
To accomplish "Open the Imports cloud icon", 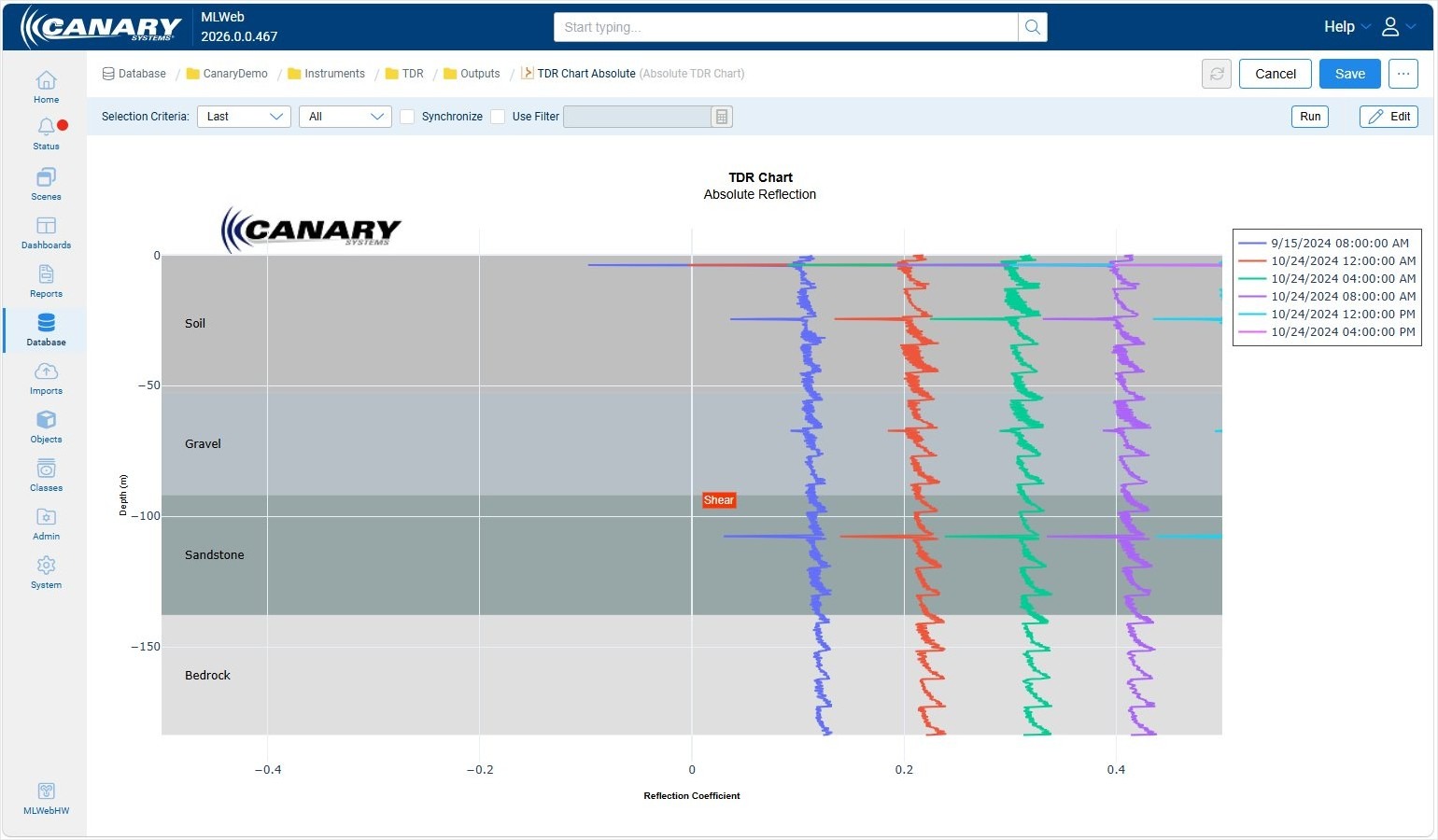I will pyautogui.click(x=46, y=371).
